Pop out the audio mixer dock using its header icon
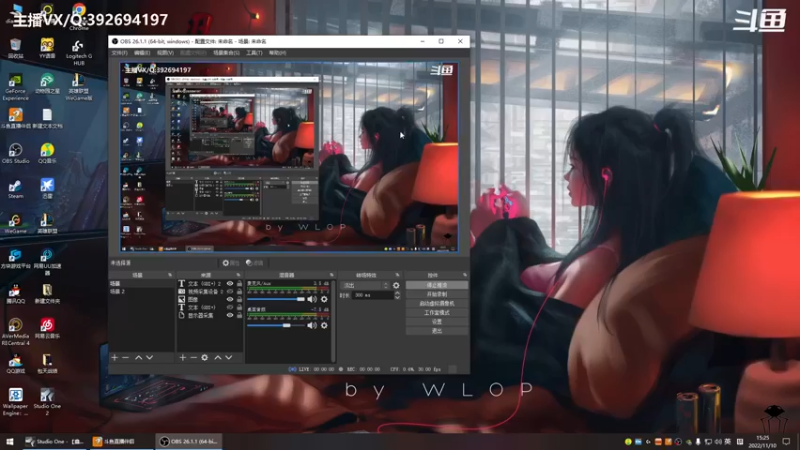Viewport: 800px width, 450px height. click(332, 275)
